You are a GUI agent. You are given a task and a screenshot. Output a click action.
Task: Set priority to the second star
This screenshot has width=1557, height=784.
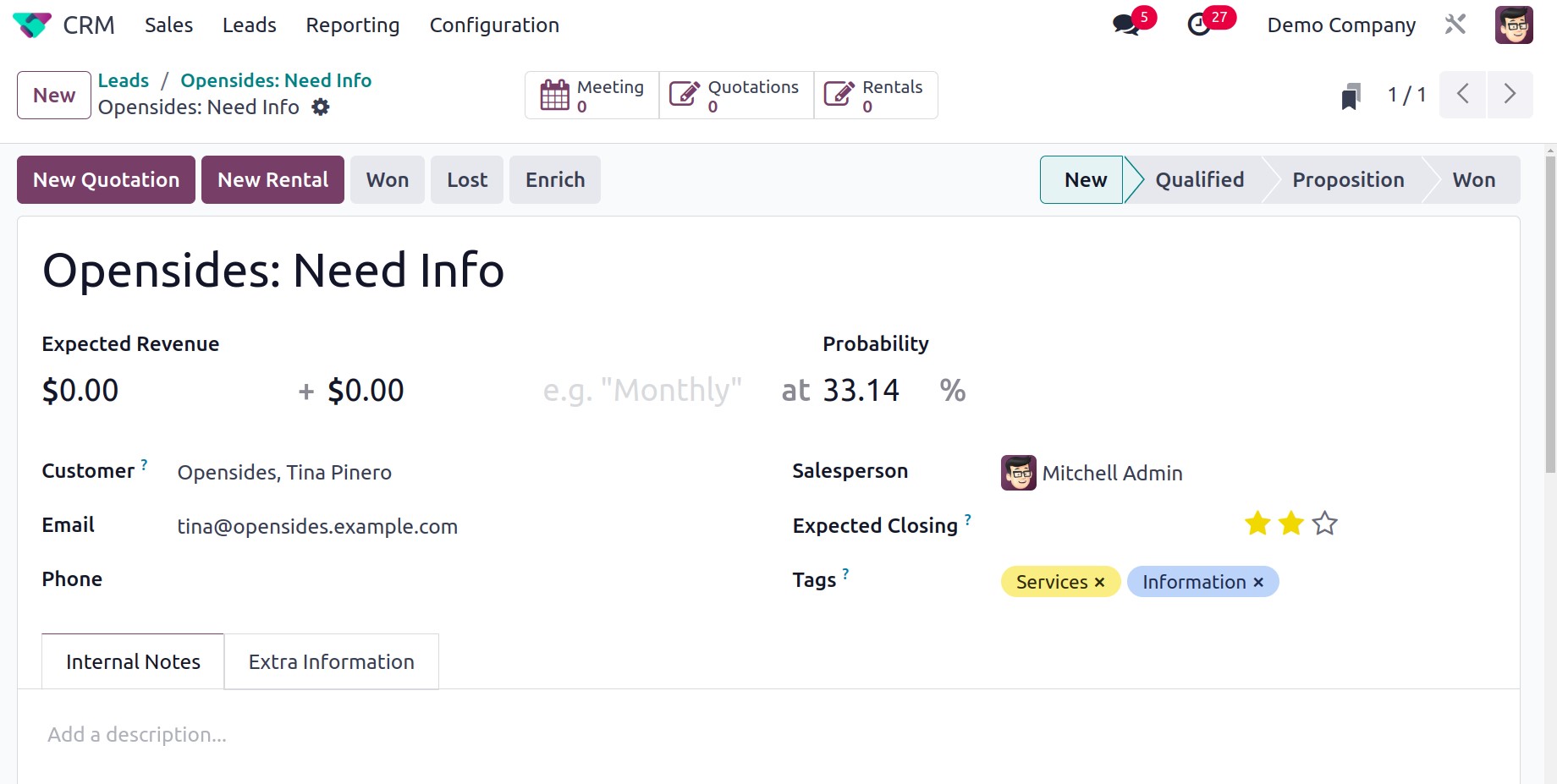[1291, 524]
